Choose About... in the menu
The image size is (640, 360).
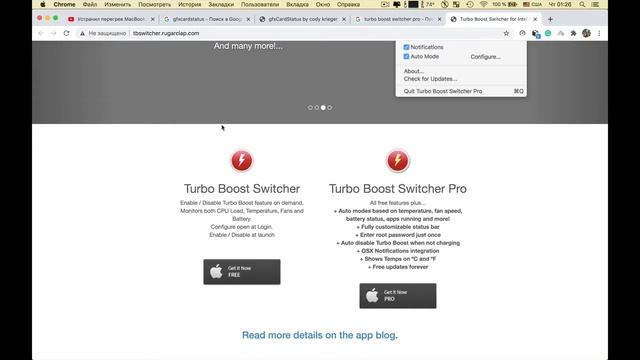click(x=414, y=71)
